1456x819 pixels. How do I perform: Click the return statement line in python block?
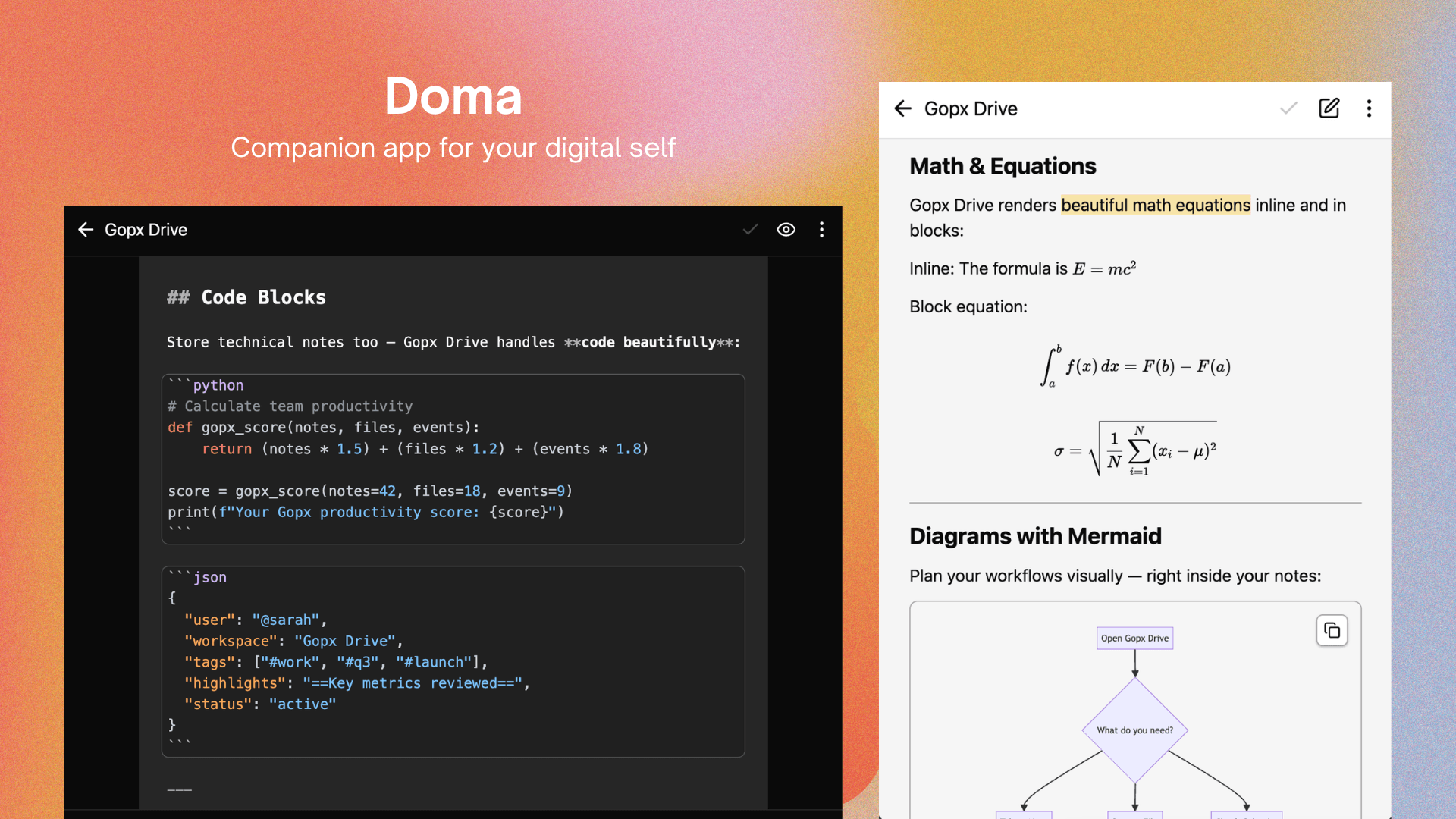click(x=425, y=449)
